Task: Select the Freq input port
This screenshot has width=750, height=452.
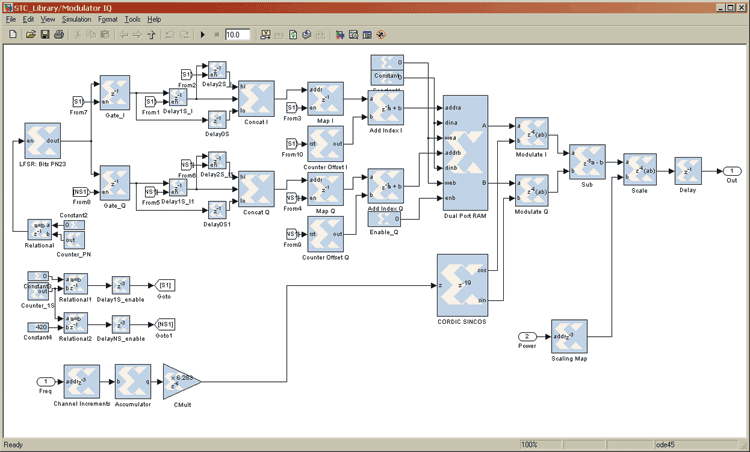Action: click(x=44, y=381)
